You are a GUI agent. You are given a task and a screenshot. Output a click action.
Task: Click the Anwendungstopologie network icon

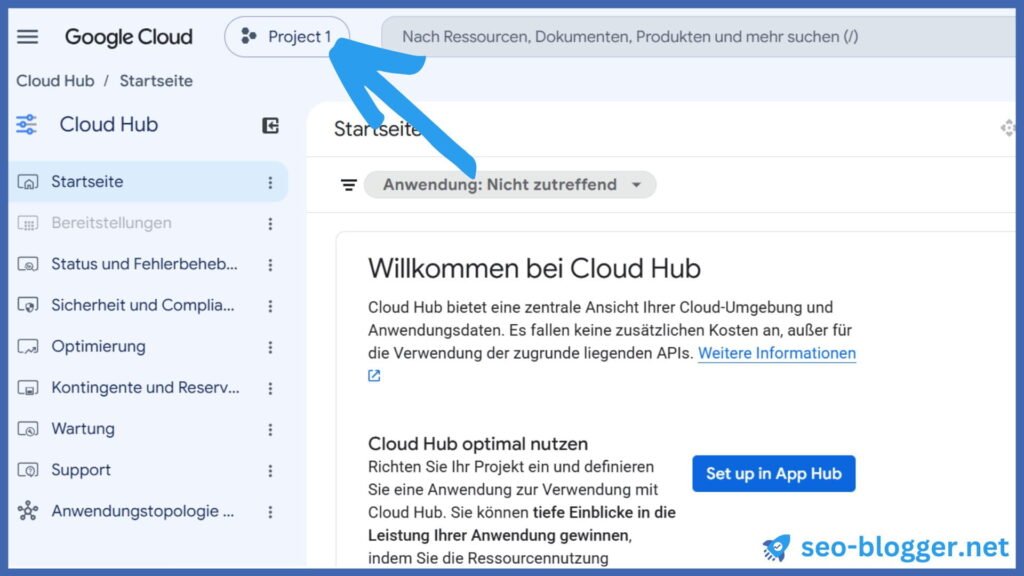pyautogui.click(x=27, y=511)
